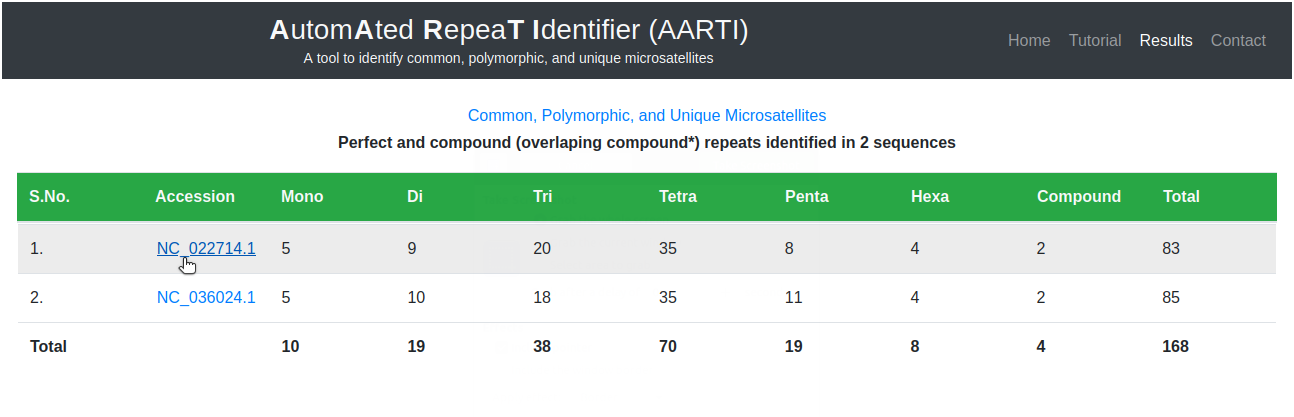1294x417 pixels.
Task: Open the Contact page link
Action: click(x=1238, y=41)
